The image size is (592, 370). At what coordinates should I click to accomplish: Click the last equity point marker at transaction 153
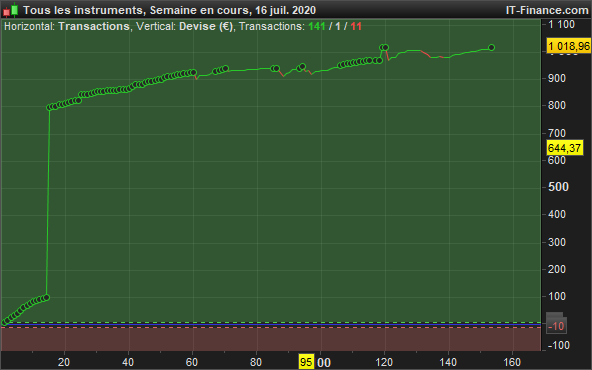pos(491,48)
